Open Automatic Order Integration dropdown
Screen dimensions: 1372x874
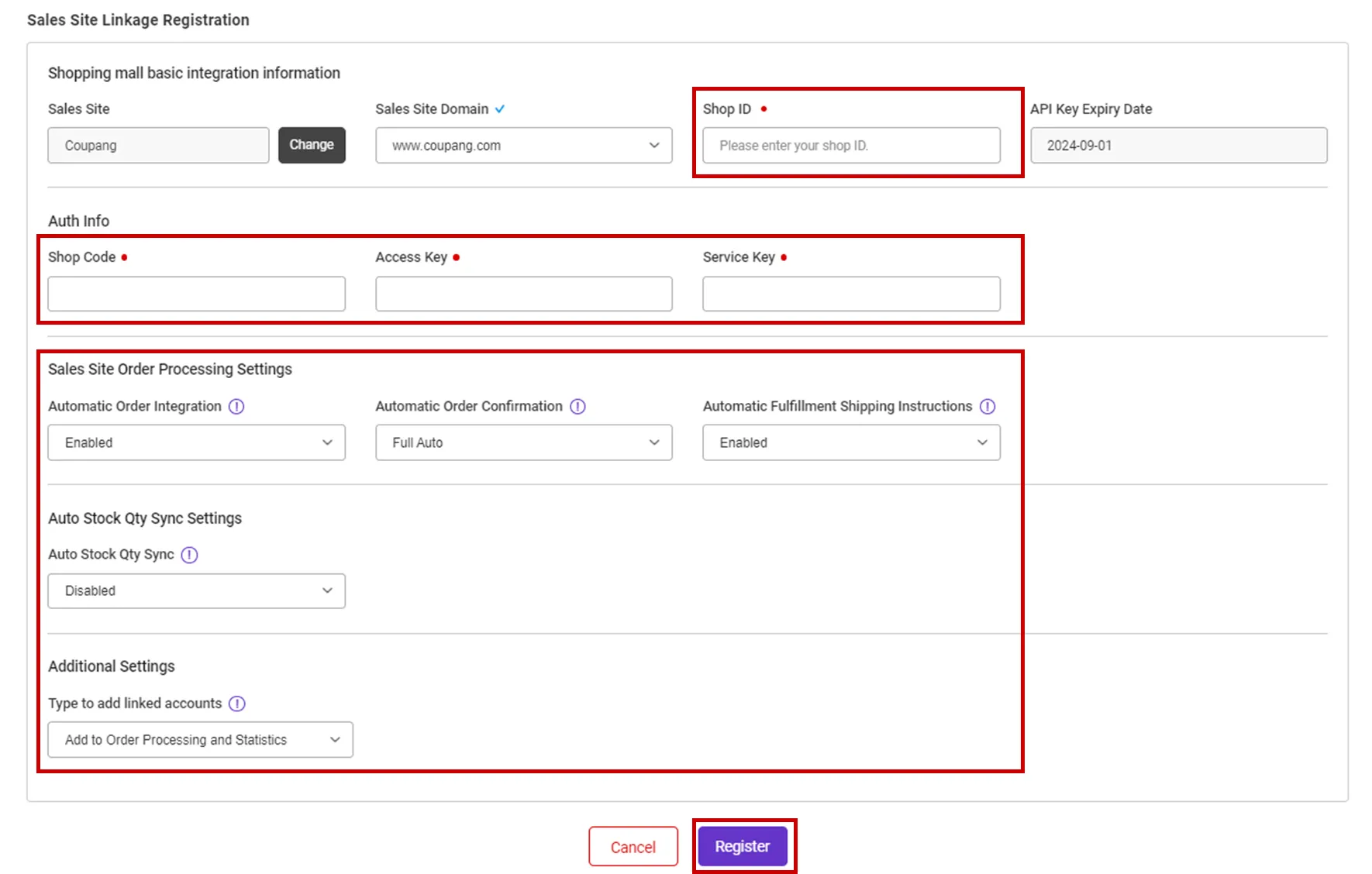(x=197, y=442)
